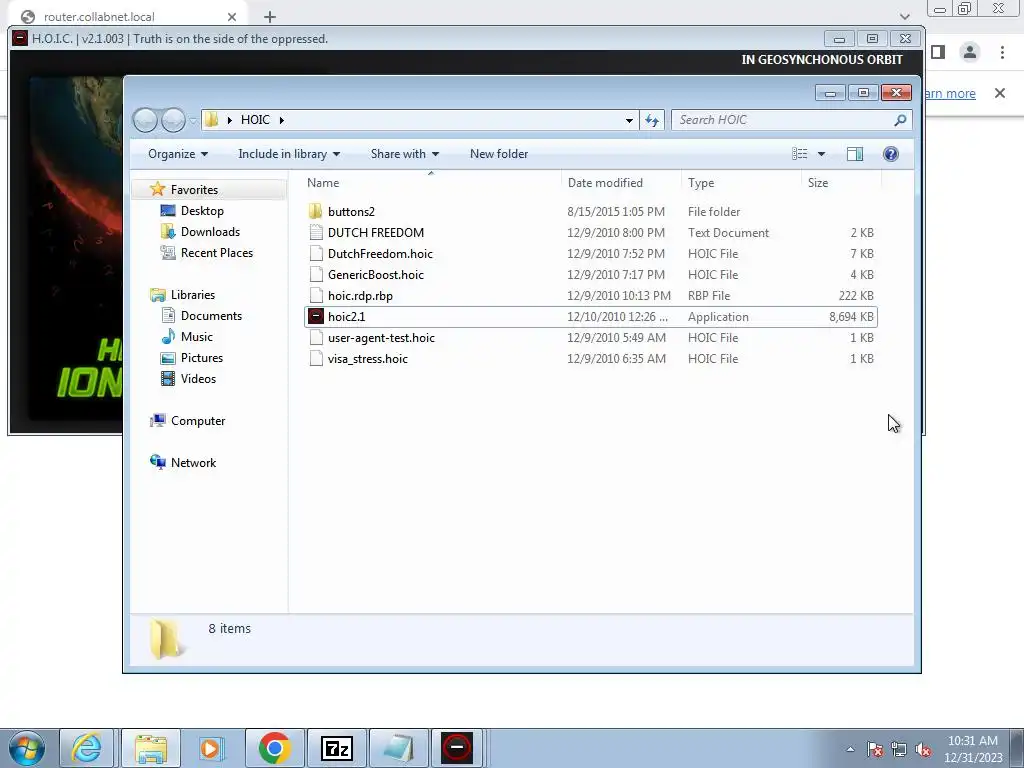Viewport: 1024px width, 768px height.
Task: Switch to HOIC app on taskbar
Action: [x=456, y=748]
